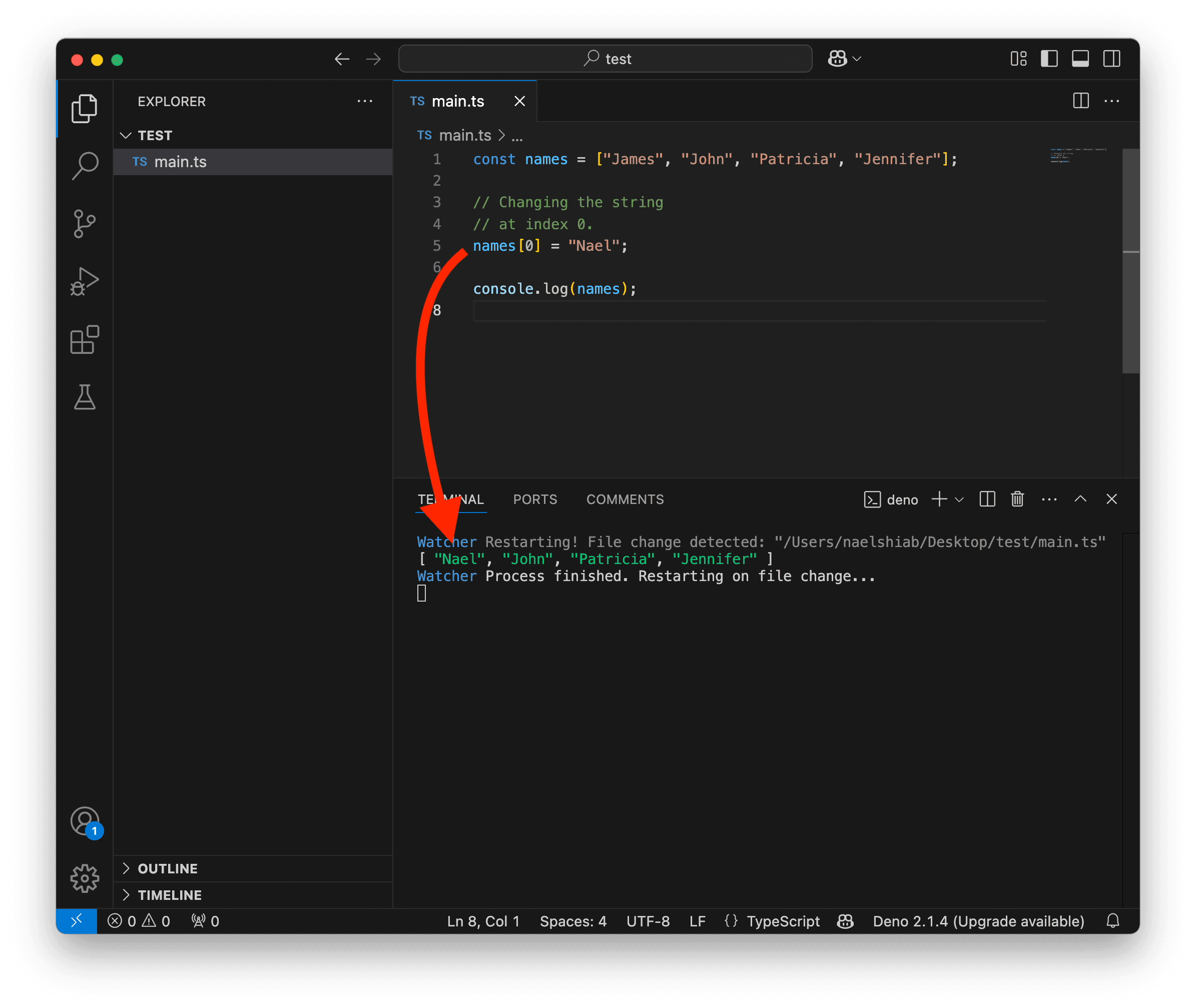Open remote window button in status bar

(77, 920)
